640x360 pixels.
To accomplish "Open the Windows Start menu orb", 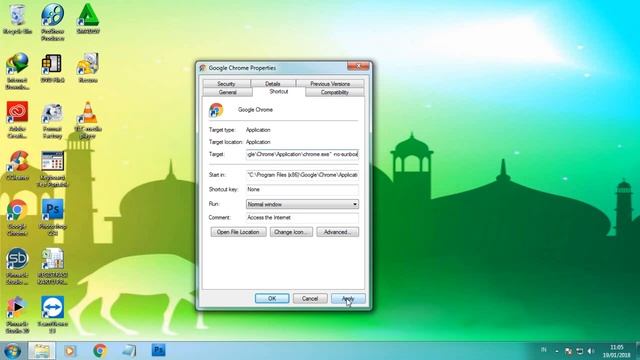I will (12, 351).
